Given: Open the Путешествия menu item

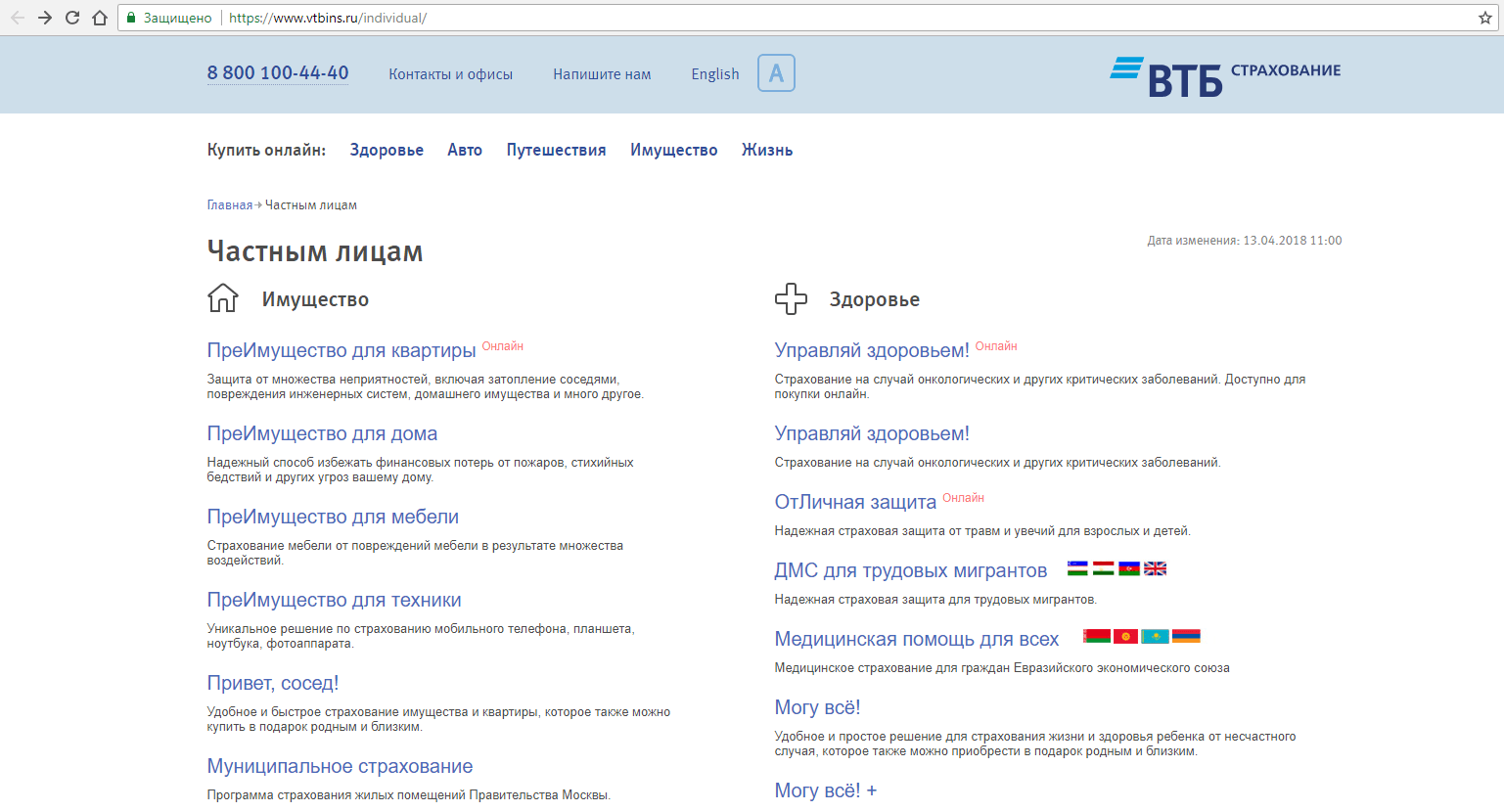Looking at the screenshot, I should (x=556, y=150).
